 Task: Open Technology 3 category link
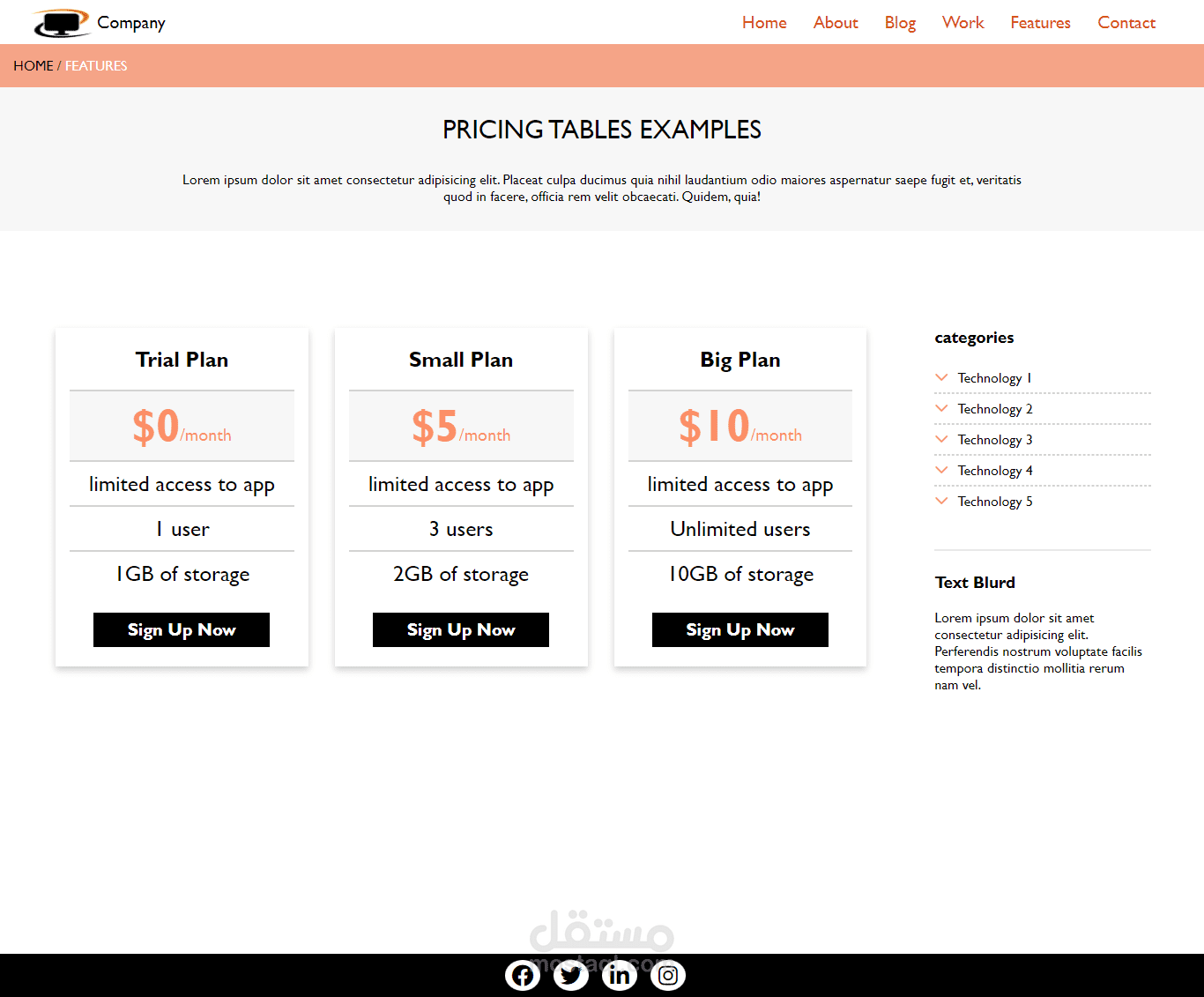click(x=995, y=440)
